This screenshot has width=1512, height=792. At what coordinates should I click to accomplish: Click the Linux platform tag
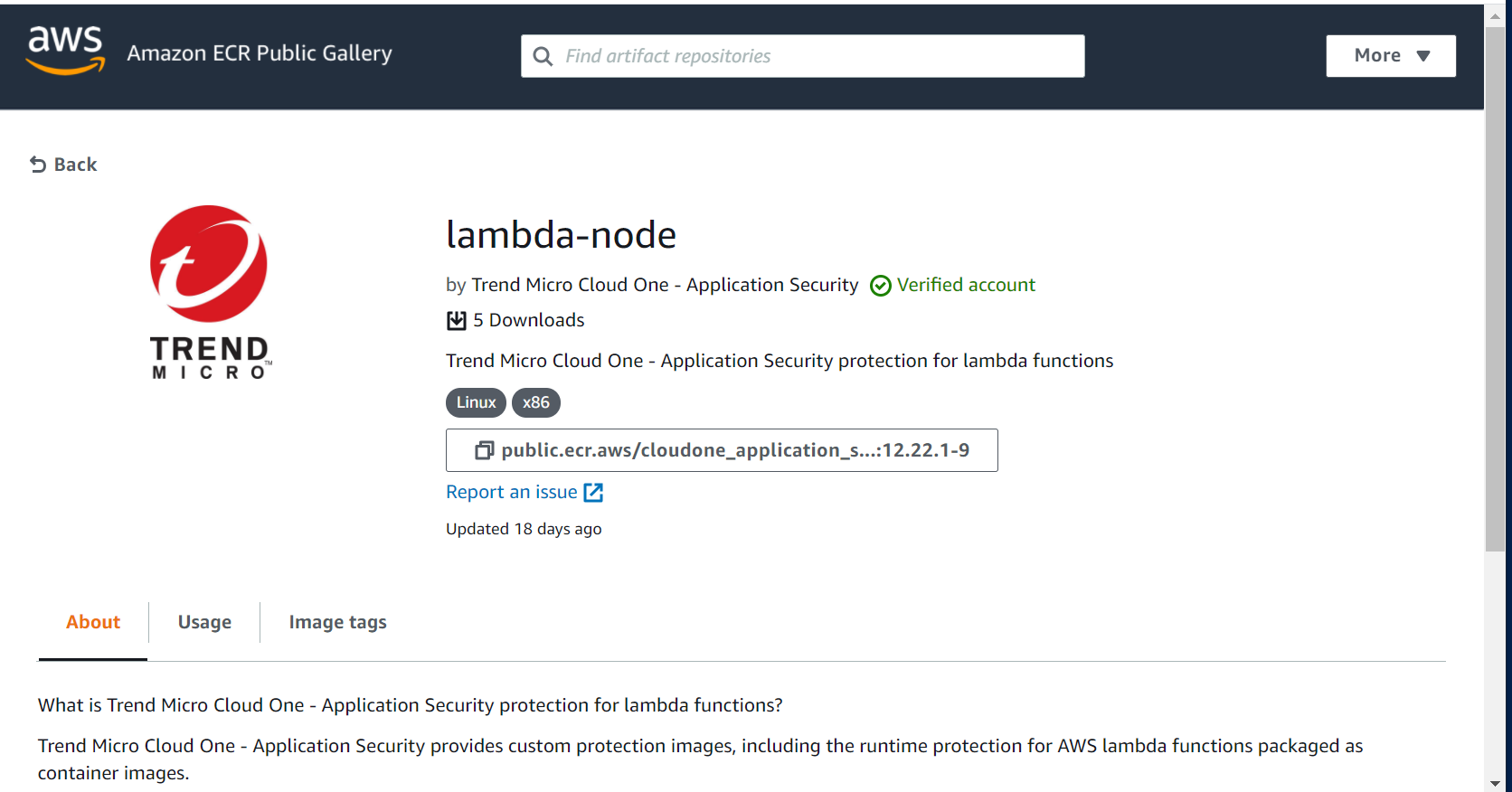[x=476, y=402]
